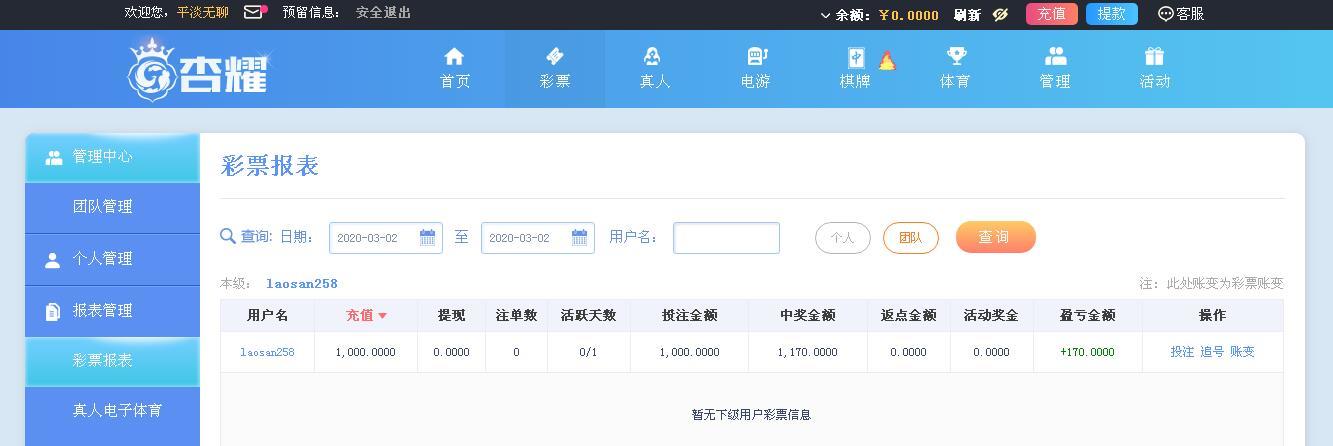The height and width of the screenshot is (446, 1333).
Task: Open the 棋牌 card games icon
Action: [x=857, y=58]
